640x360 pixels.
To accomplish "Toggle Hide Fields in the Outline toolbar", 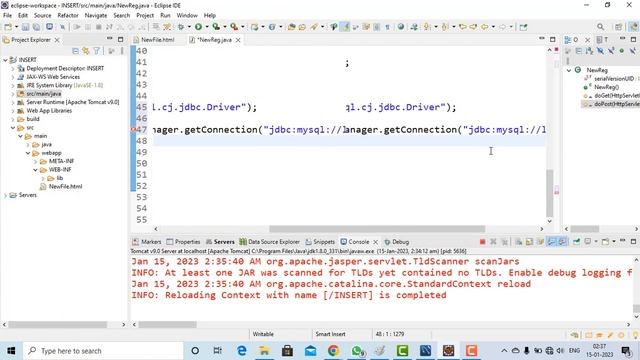I will click(600, 51).
